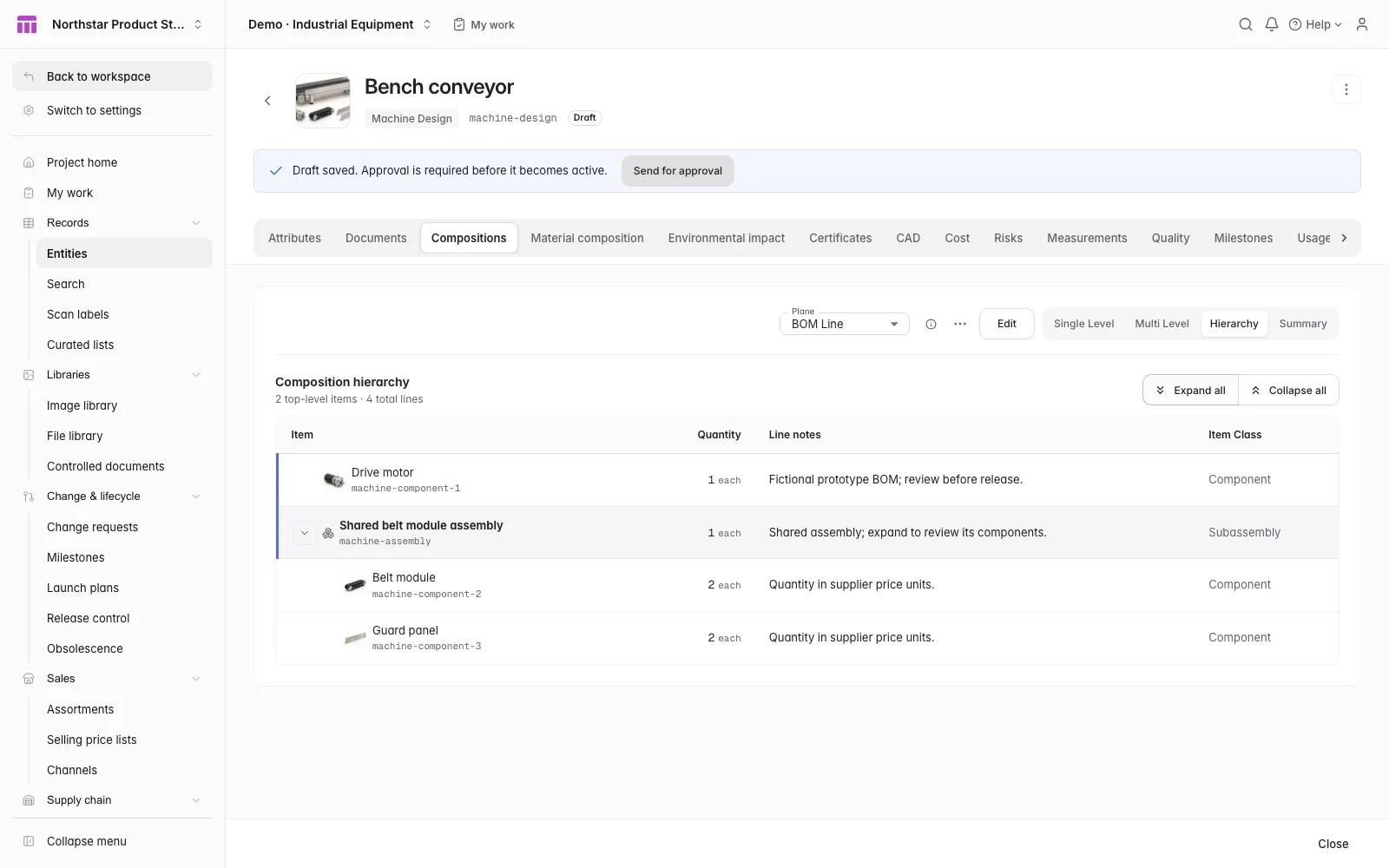Click the Drive motor item thumbnail
This screenshot has width=1389, height=868.
click(333, 480)
